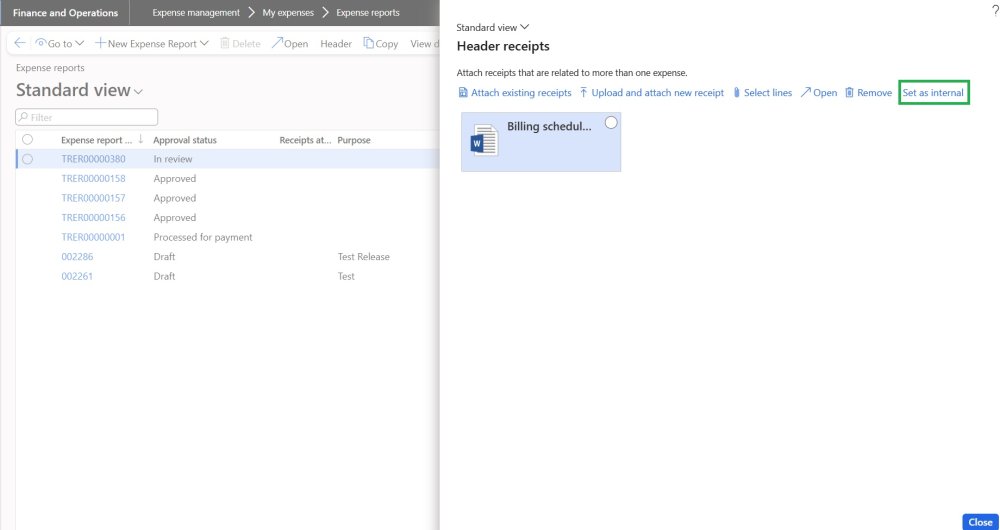Click Expense reports breadcrumb
Image resolution: width=1000 pixels, height=530 pixels.
click(x=368, y=13)
